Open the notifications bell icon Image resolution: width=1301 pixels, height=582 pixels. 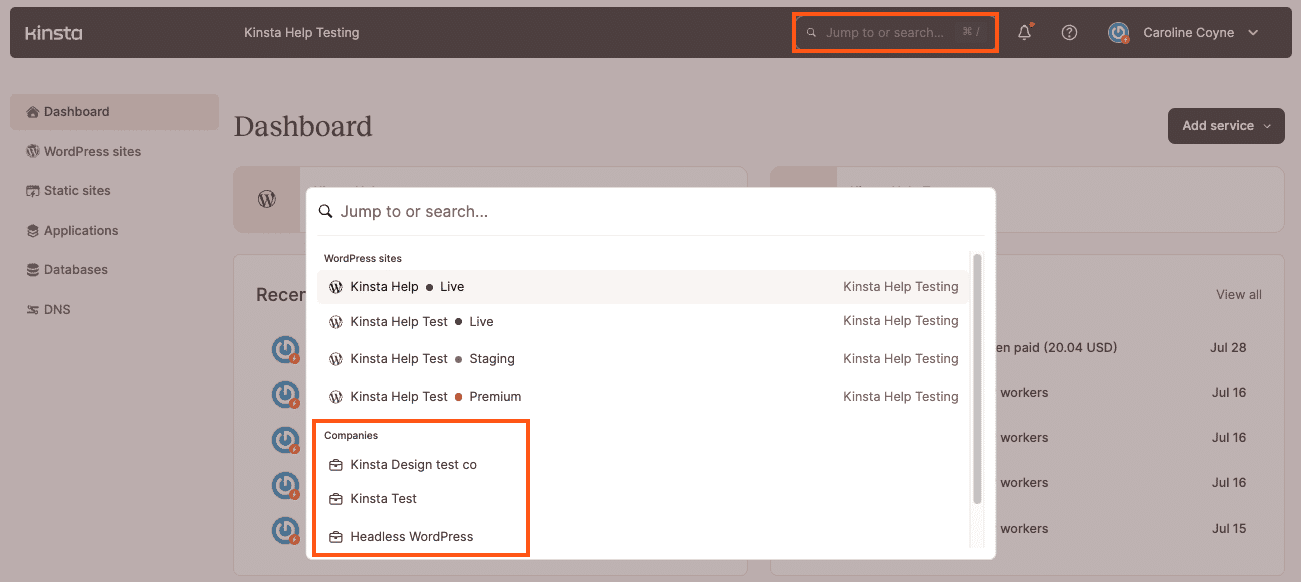tap(1024, 33)
